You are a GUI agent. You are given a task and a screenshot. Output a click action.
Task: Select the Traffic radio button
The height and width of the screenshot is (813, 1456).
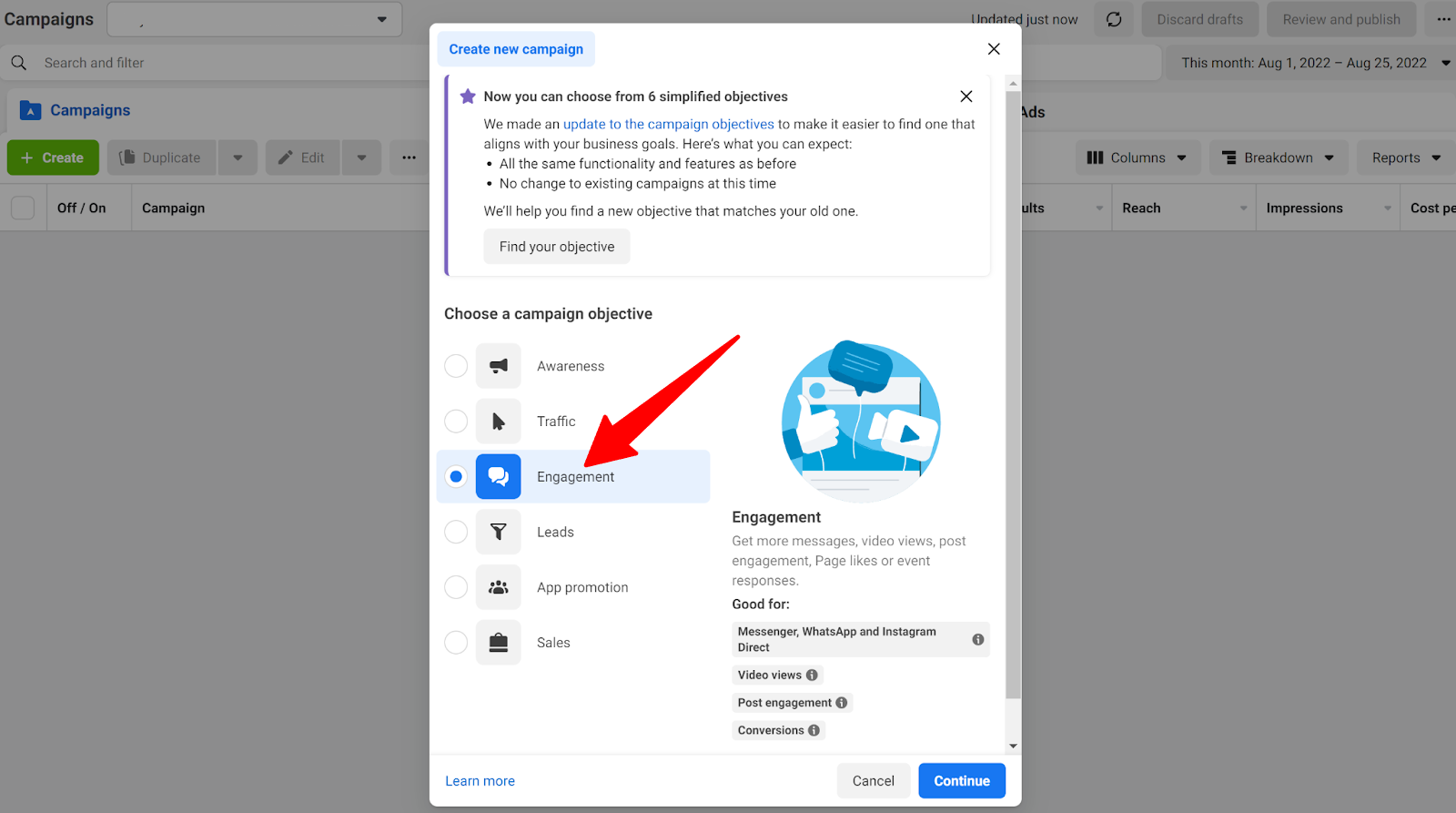click(x=456, y=422)
